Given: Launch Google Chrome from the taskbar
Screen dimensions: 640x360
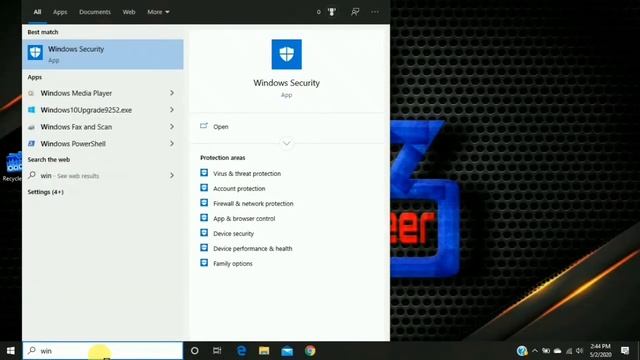Looking at the screenshot, I should click(x=310, y=351).
